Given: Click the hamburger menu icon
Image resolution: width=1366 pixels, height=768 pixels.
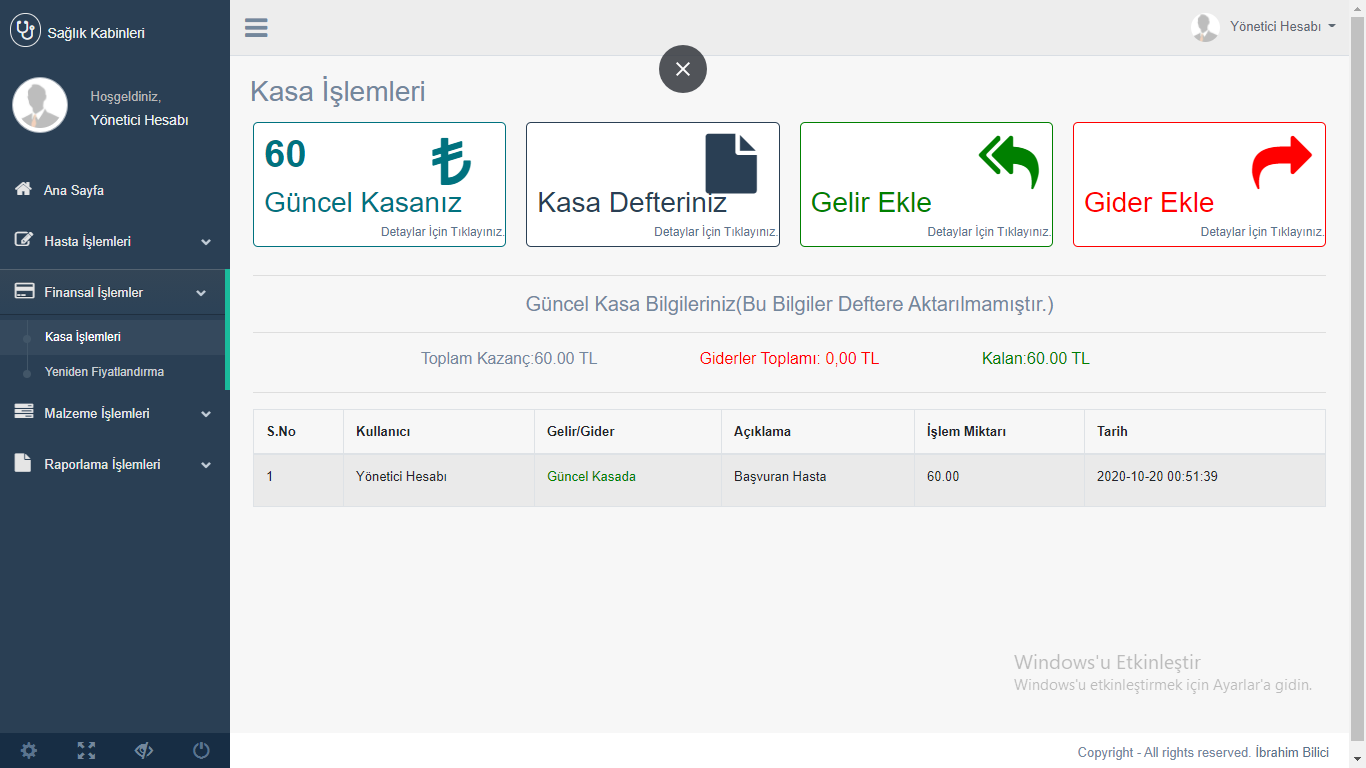Looking at the screenshot, I should click(x=256, y=28).
